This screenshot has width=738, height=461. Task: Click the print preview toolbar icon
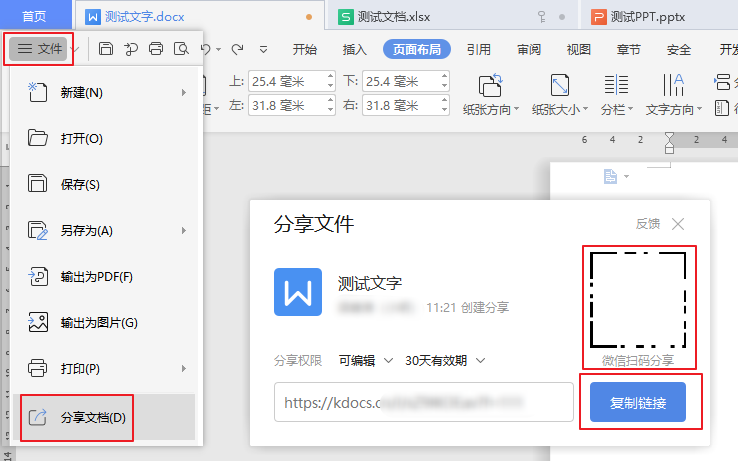(x=181, y=49)
